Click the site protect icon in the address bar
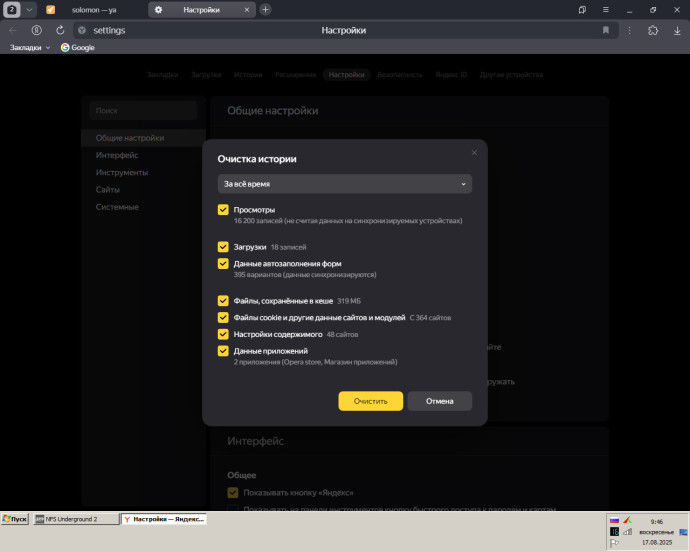 [x=82, y=30]
